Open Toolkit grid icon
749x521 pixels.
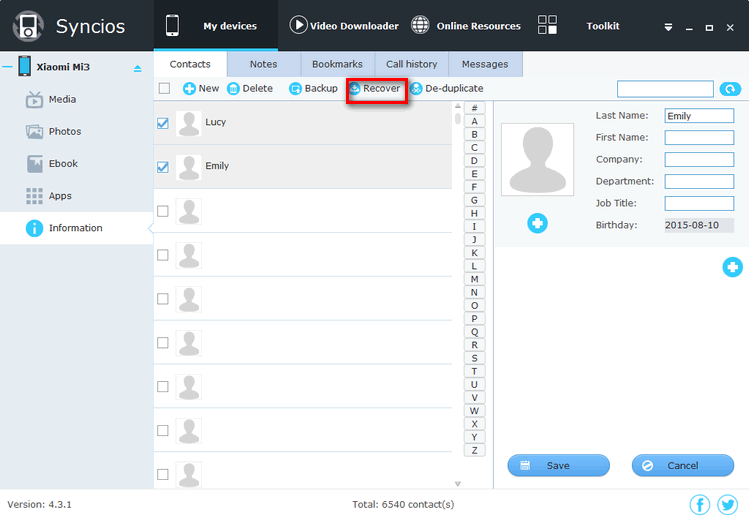pos(547,25)
